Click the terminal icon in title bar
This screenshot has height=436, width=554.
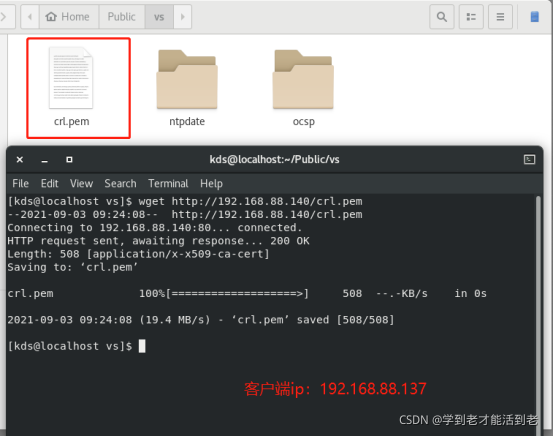[529, 159]
